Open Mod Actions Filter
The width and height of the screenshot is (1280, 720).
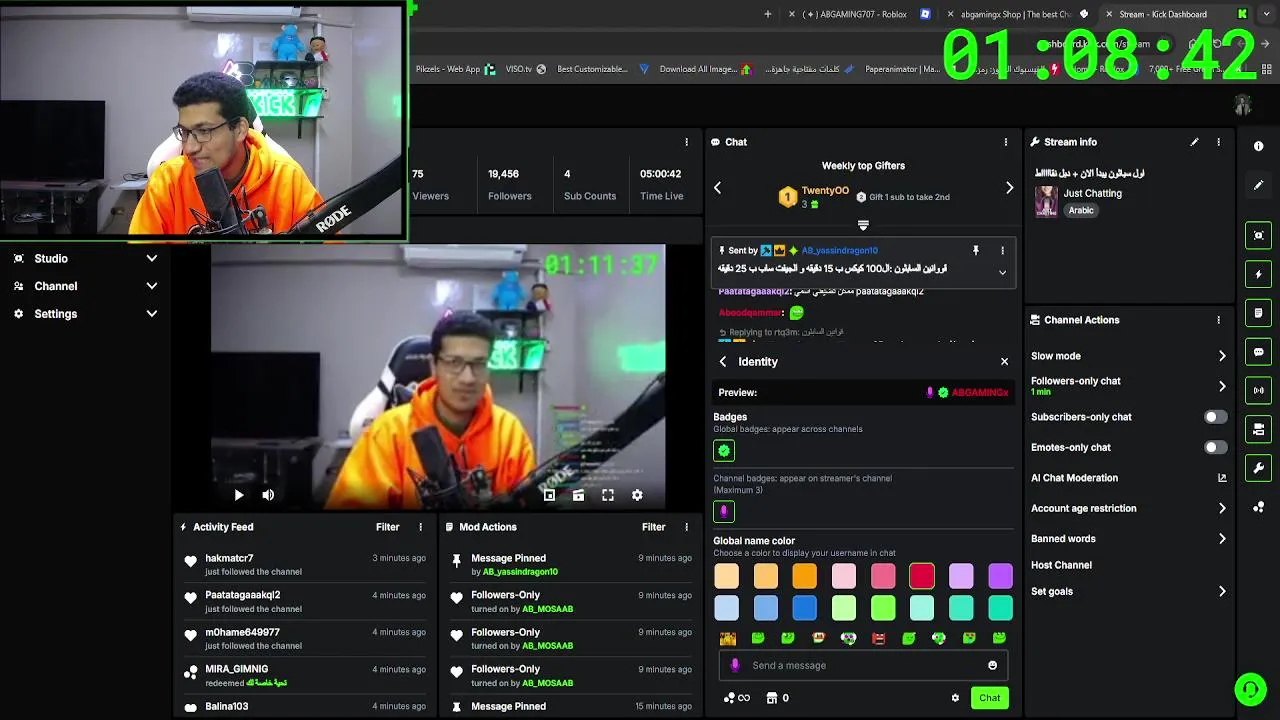point(653,527)
